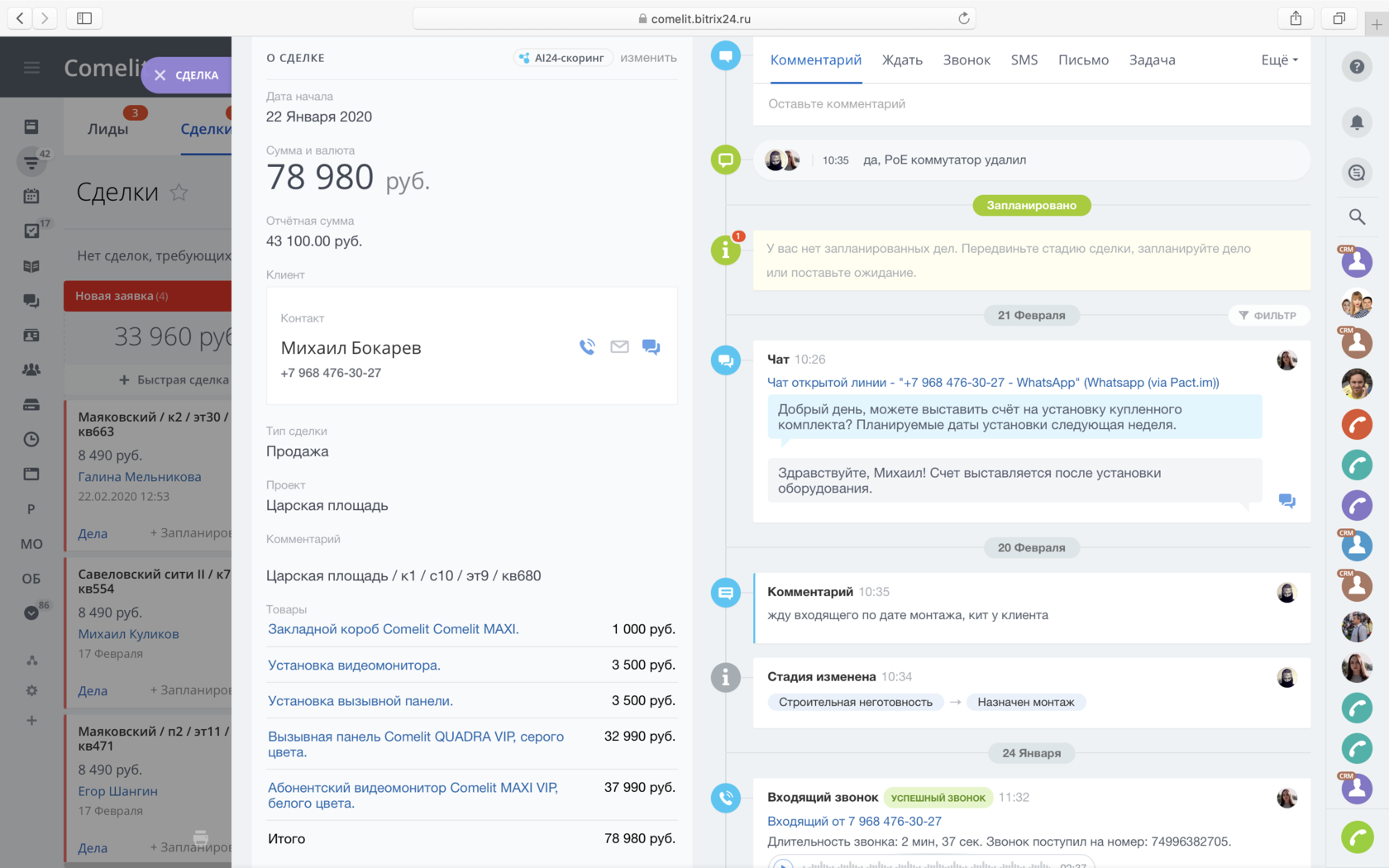Call Михаил Бокарев using the phone icon
1389x868 pixels.
587,347
